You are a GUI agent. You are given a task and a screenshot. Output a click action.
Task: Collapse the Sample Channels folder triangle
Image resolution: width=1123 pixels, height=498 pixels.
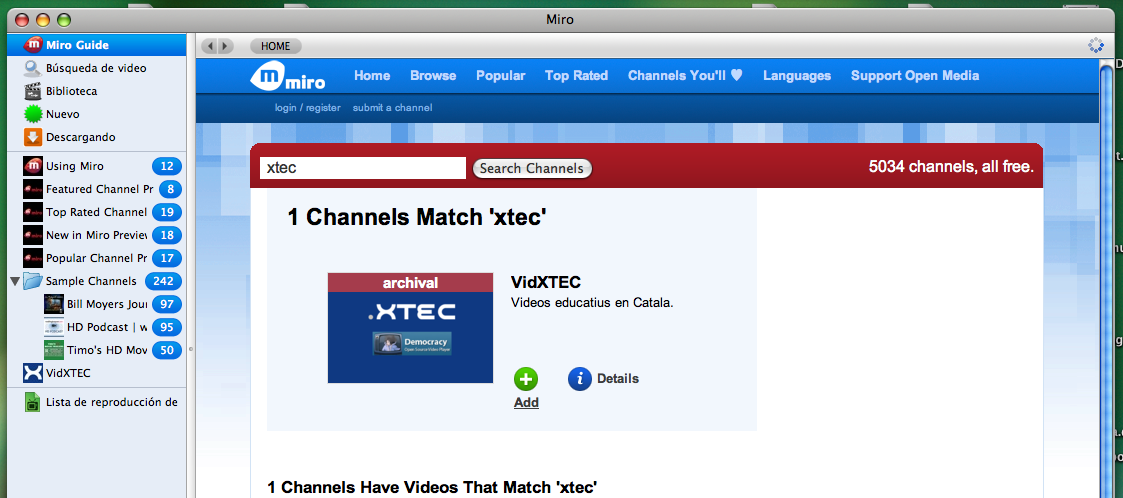pos(15,281)
